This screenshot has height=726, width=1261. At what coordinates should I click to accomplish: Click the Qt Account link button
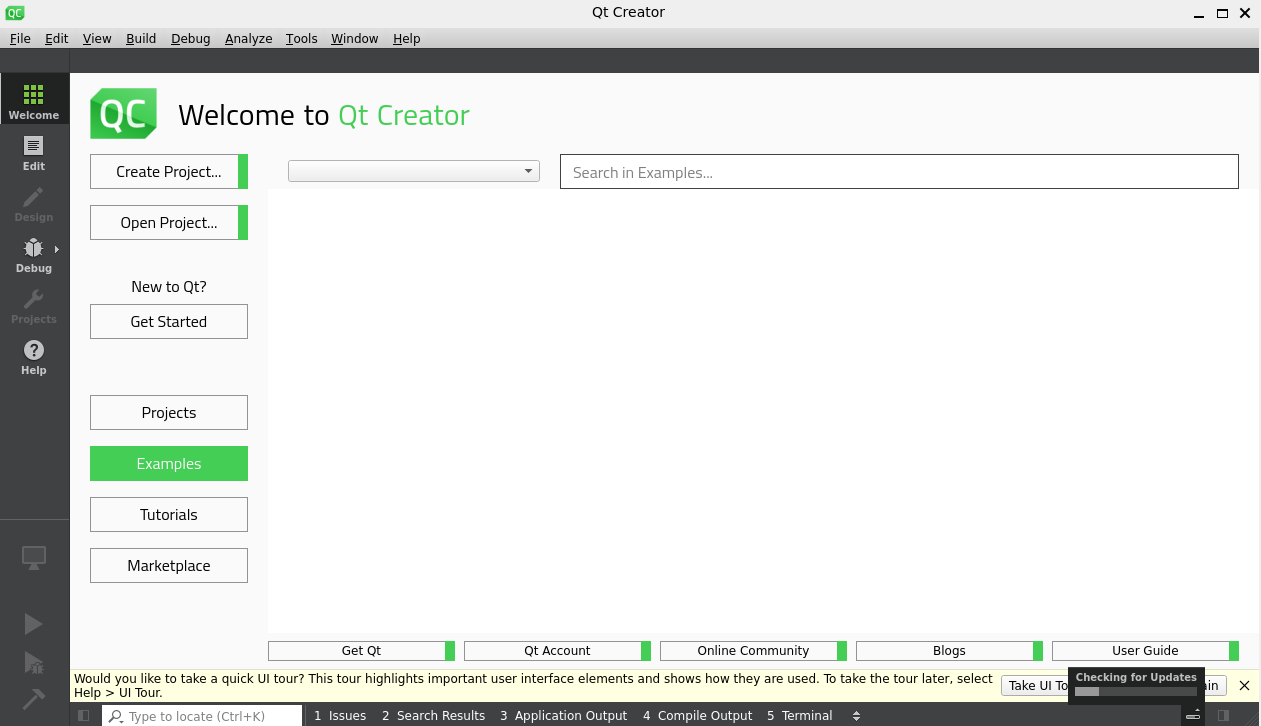click(x=558, y=651)
